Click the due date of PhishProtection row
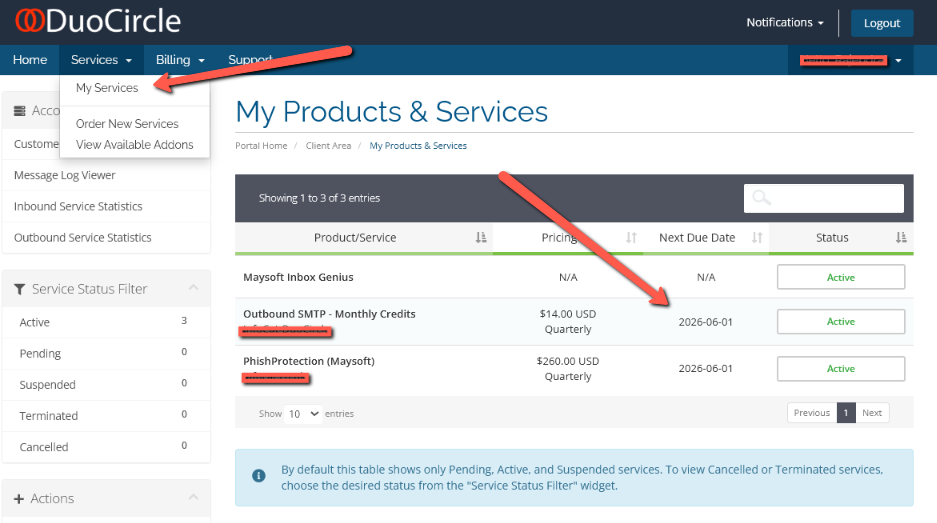937x523 pixels. click(705, 369)
